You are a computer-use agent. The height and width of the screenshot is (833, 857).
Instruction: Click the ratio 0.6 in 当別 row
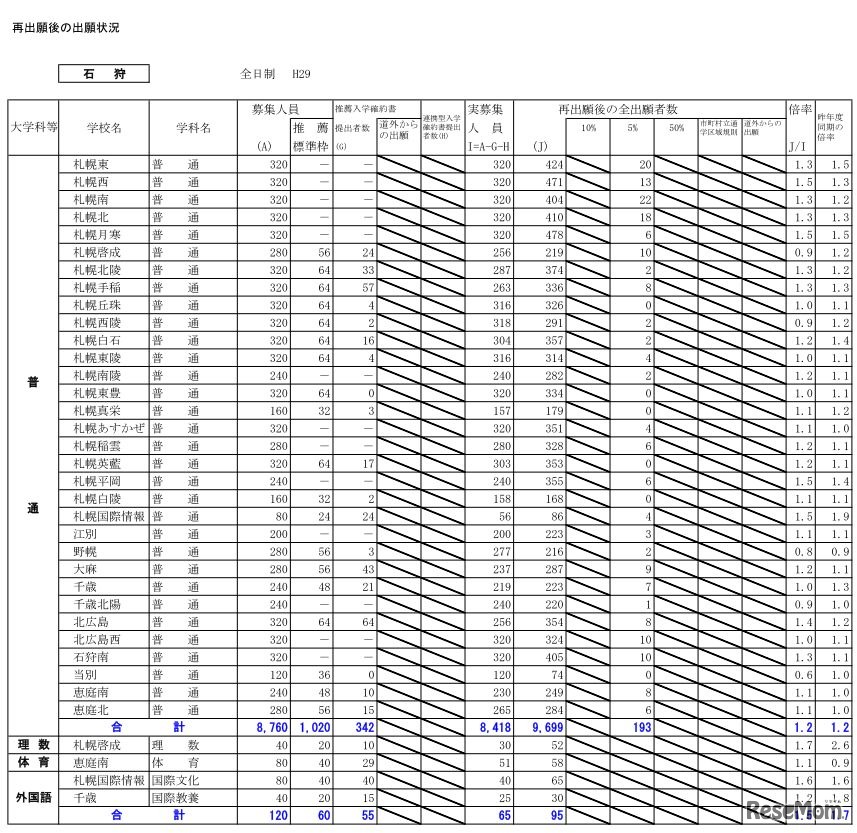[x=803, y=674]
